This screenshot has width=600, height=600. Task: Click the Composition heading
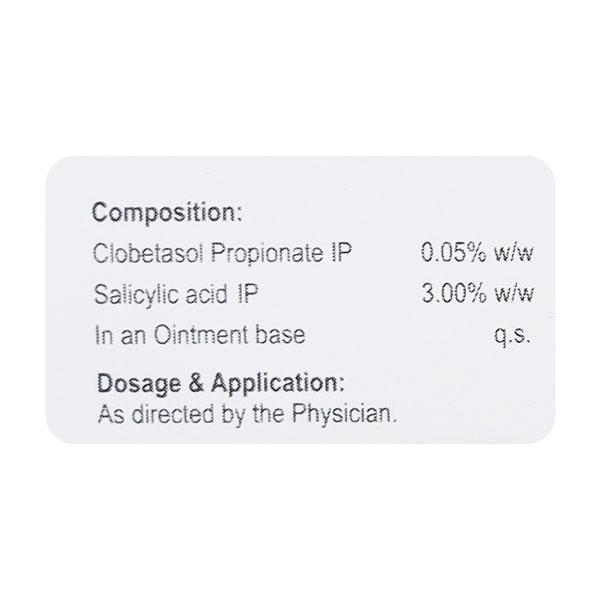click(x=166, y=213)
